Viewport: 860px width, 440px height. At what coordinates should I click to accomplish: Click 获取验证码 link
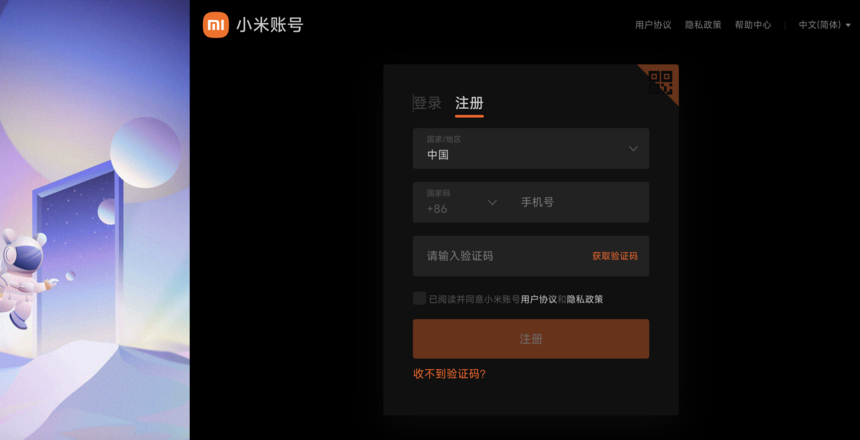615,256
